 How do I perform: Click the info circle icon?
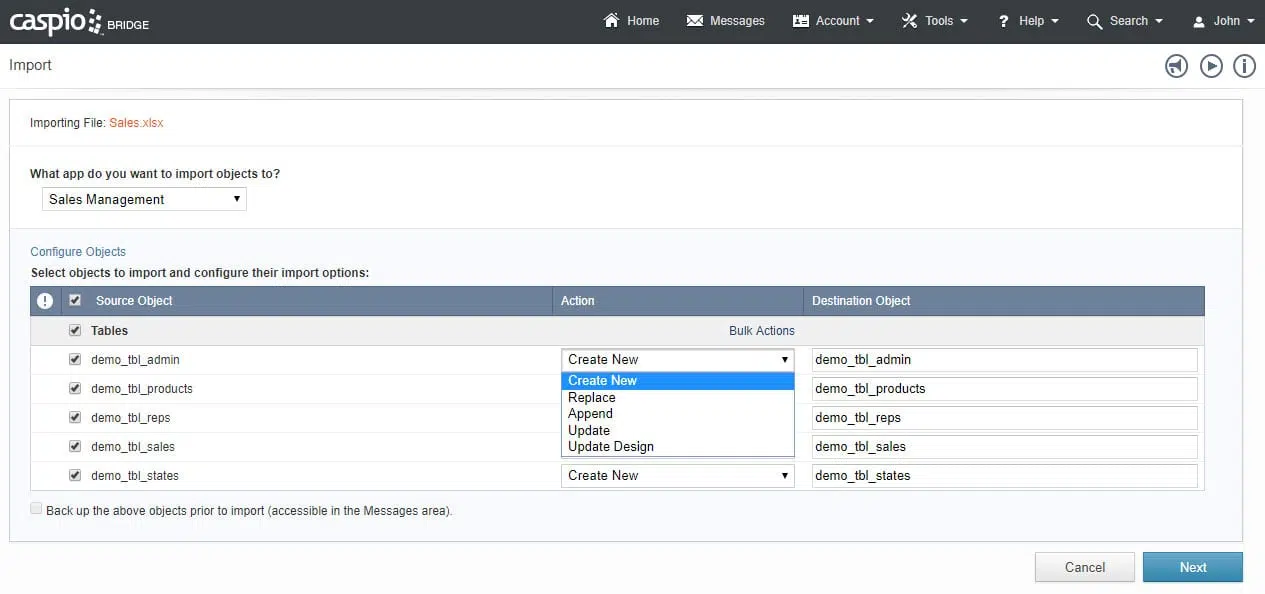[x=1244, y=66]
